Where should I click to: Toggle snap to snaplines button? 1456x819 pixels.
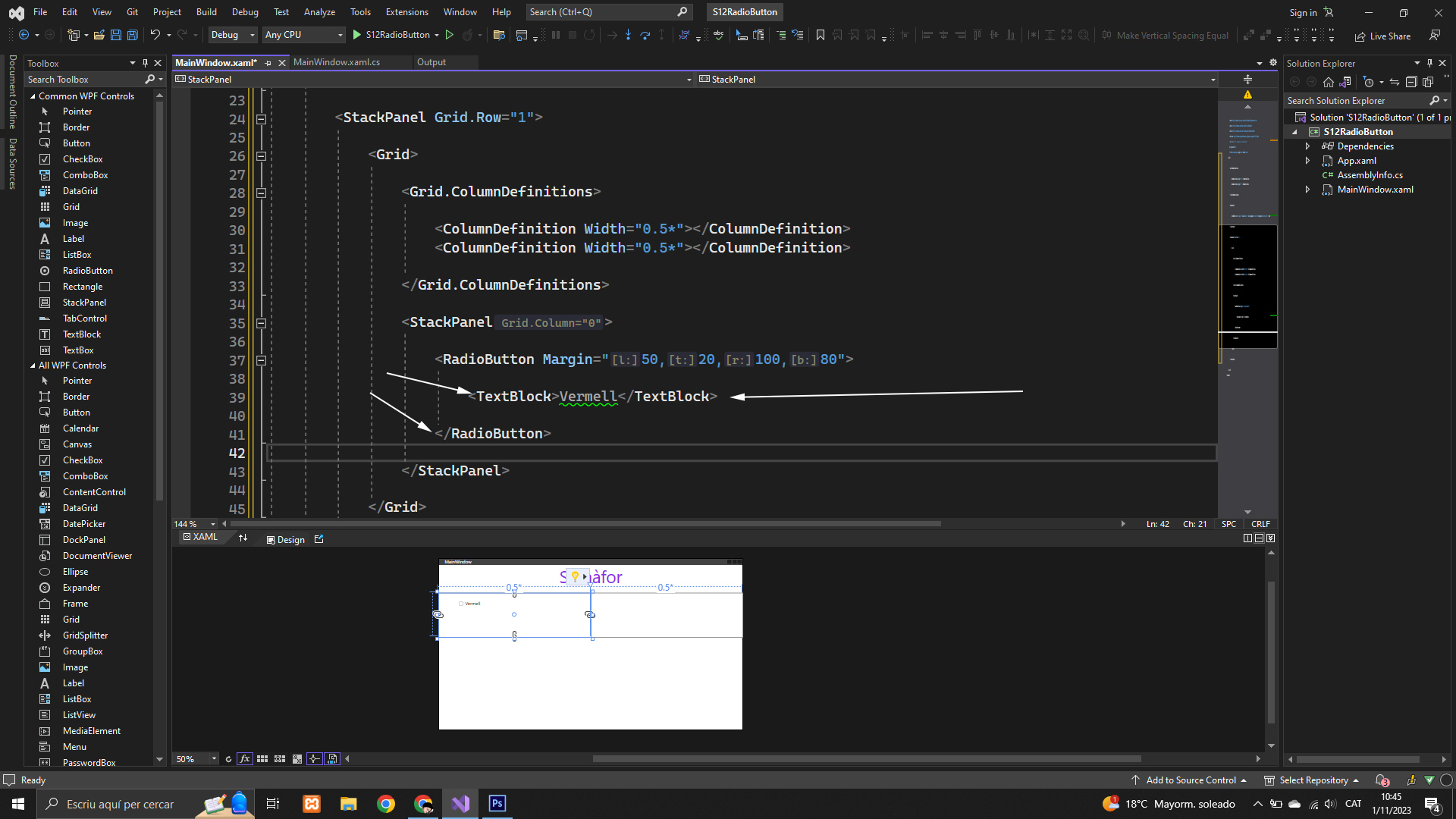pyautogui.click(x=314, y=759)
